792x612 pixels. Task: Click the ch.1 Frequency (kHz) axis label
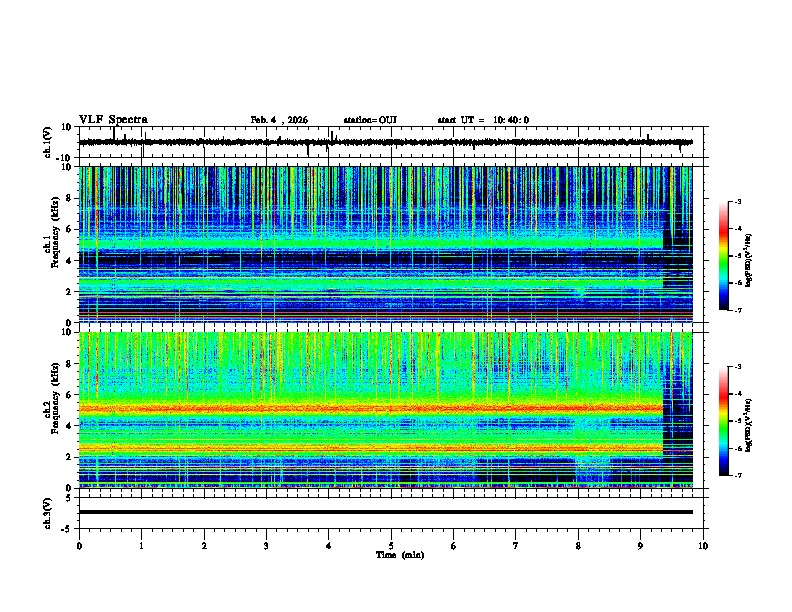coord(53,232)
